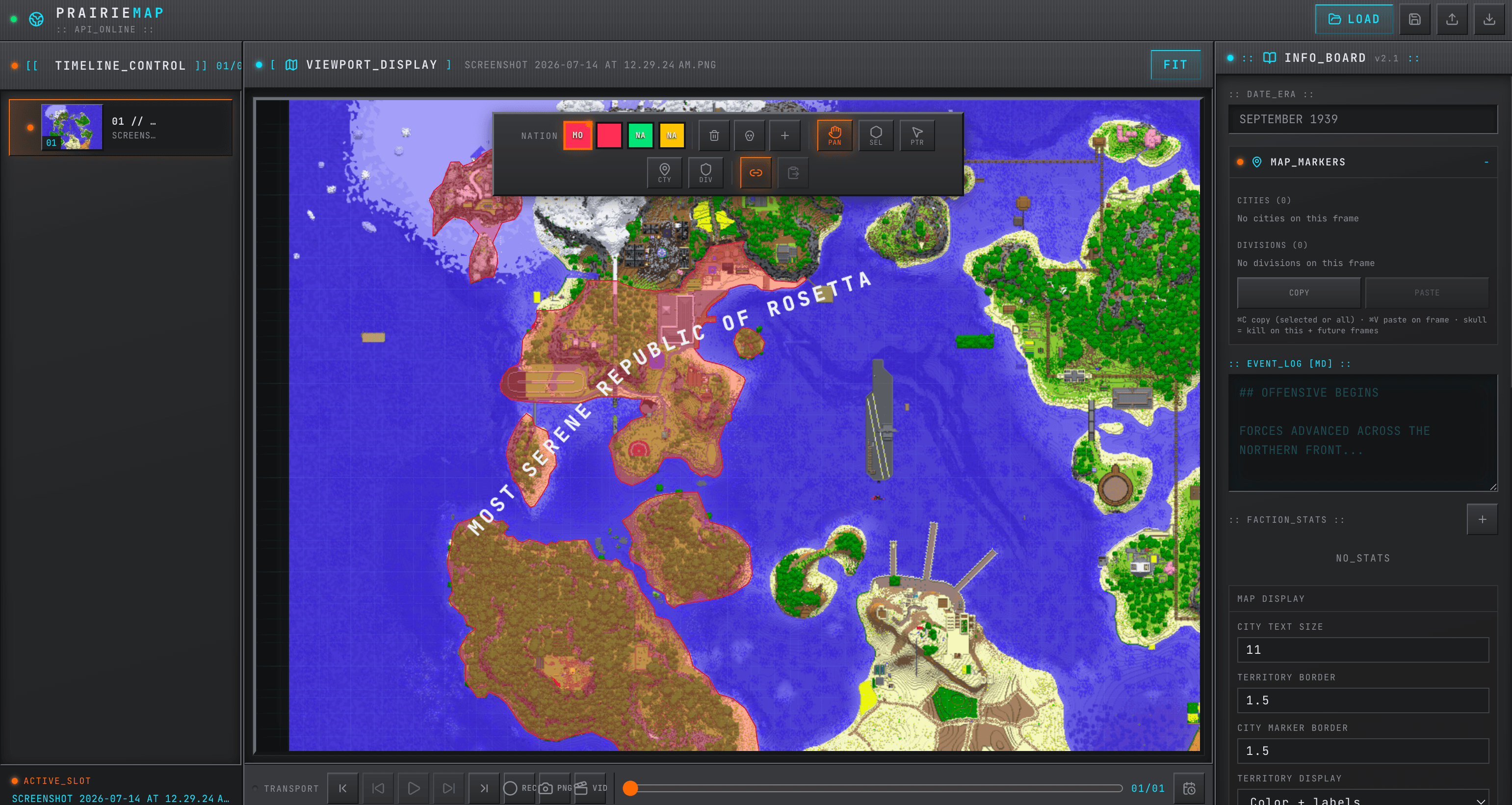
Task: Click the screenshot filename in viewport header
Action: tap(590, 65)
